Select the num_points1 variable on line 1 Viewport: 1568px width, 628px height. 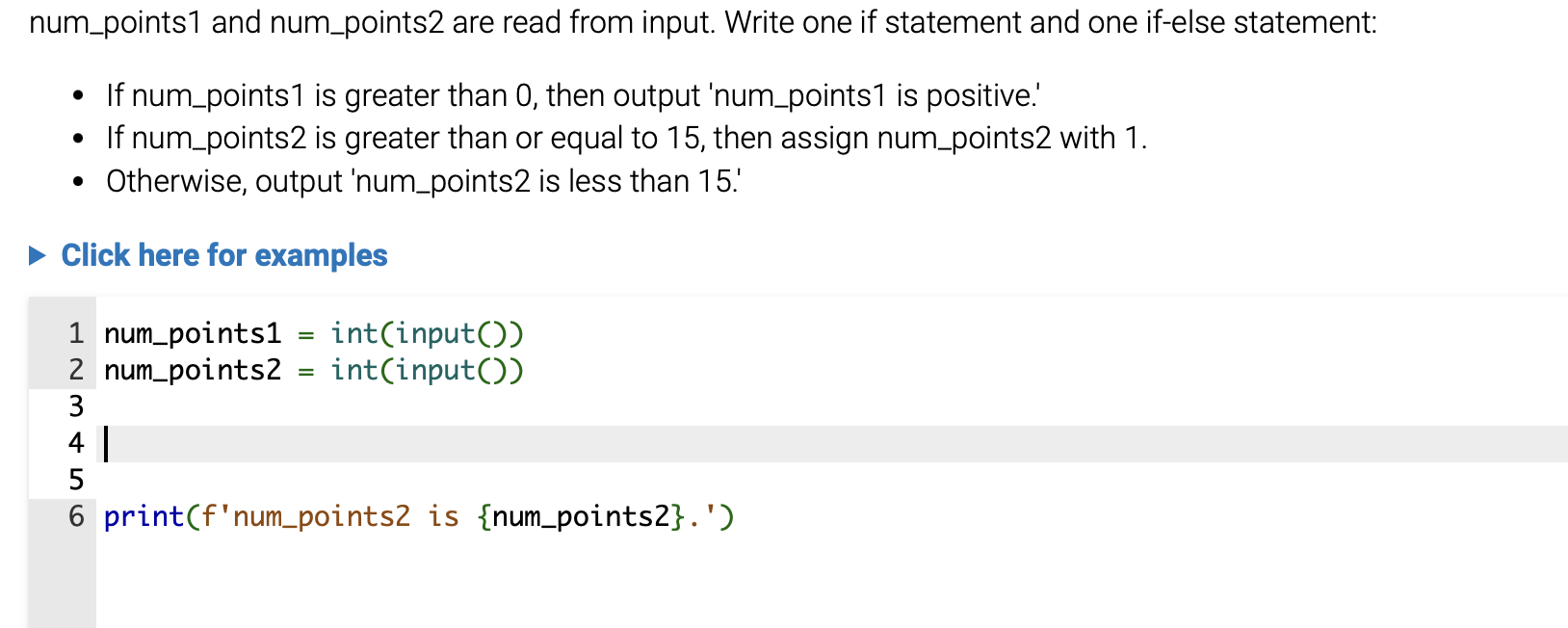(x=191, y=333)
